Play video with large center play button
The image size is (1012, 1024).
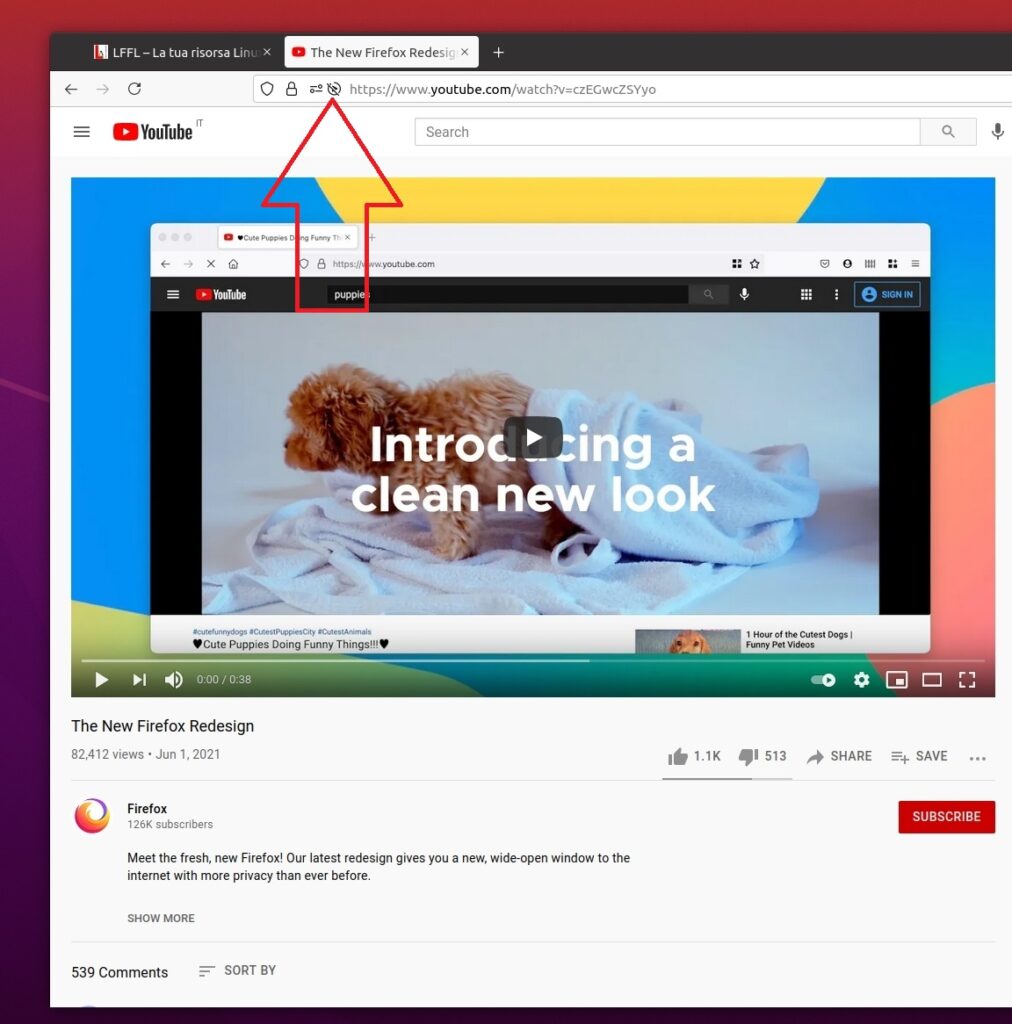tap(533, 437)
